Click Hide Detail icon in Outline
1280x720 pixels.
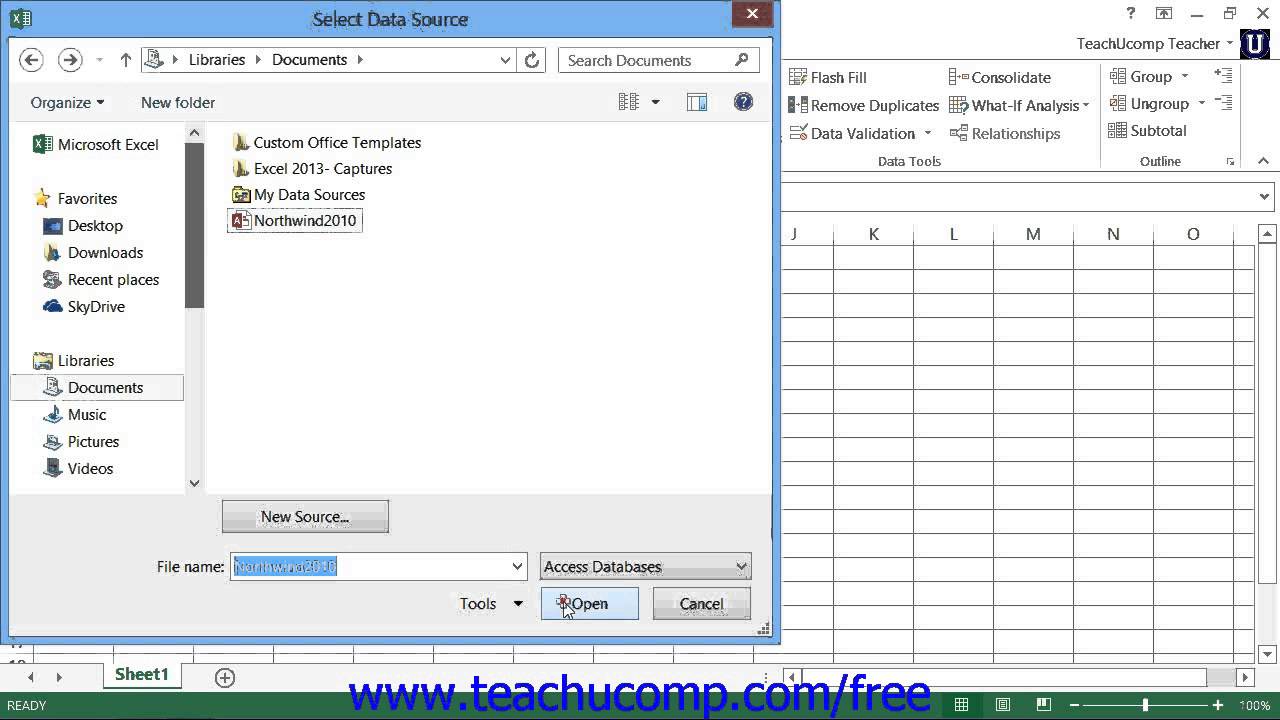(x=1223, y=102)
